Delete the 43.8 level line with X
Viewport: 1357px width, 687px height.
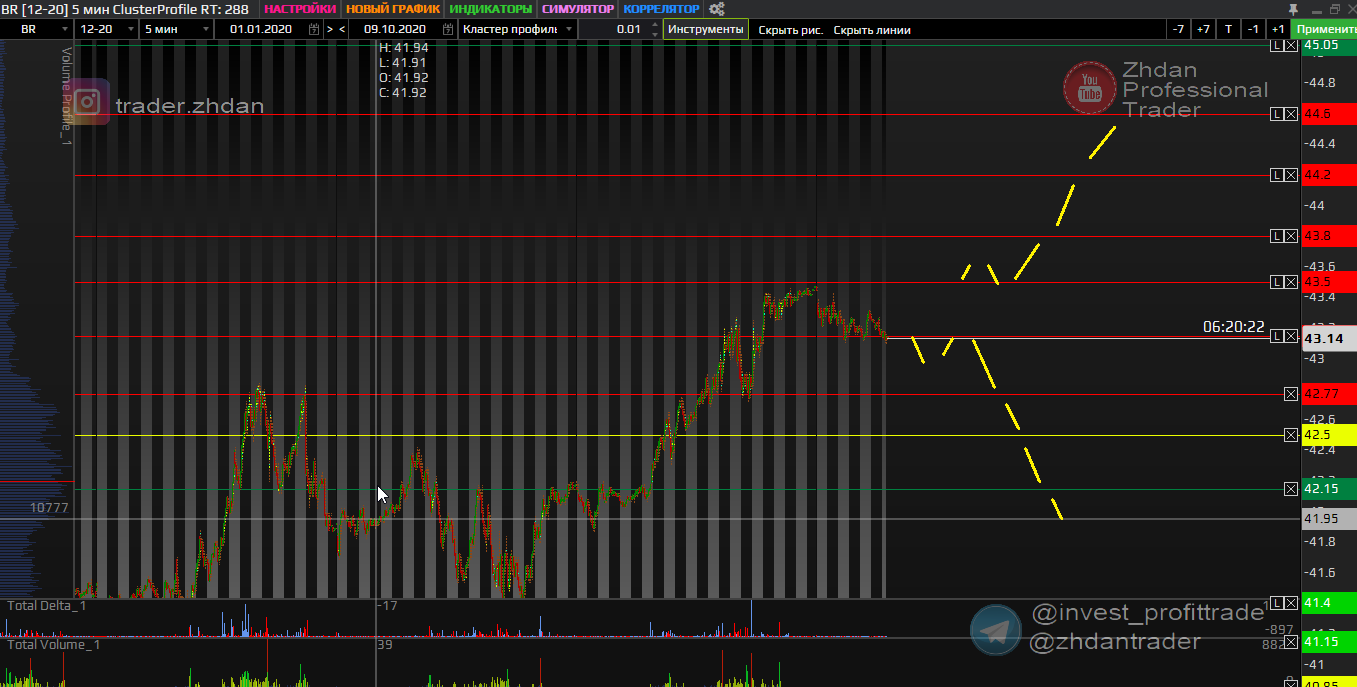click(x=1291, y=236)
